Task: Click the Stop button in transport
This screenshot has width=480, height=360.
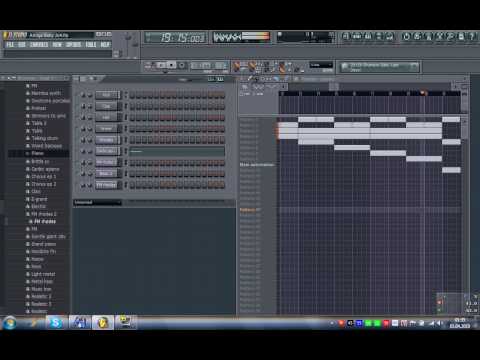Action: (171, 65)
